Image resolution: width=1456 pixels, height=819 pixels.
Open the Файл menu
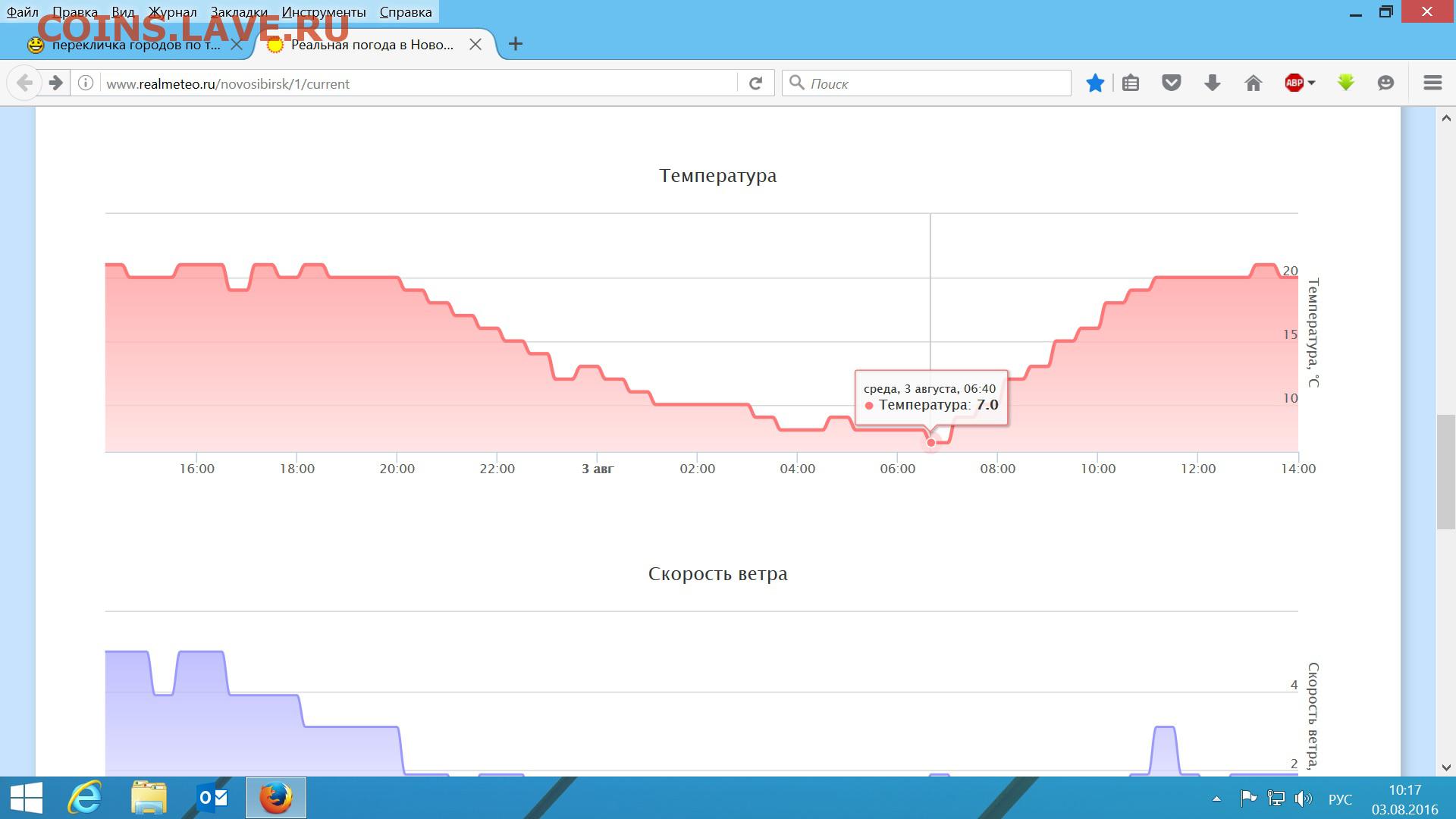pos(23,12)
